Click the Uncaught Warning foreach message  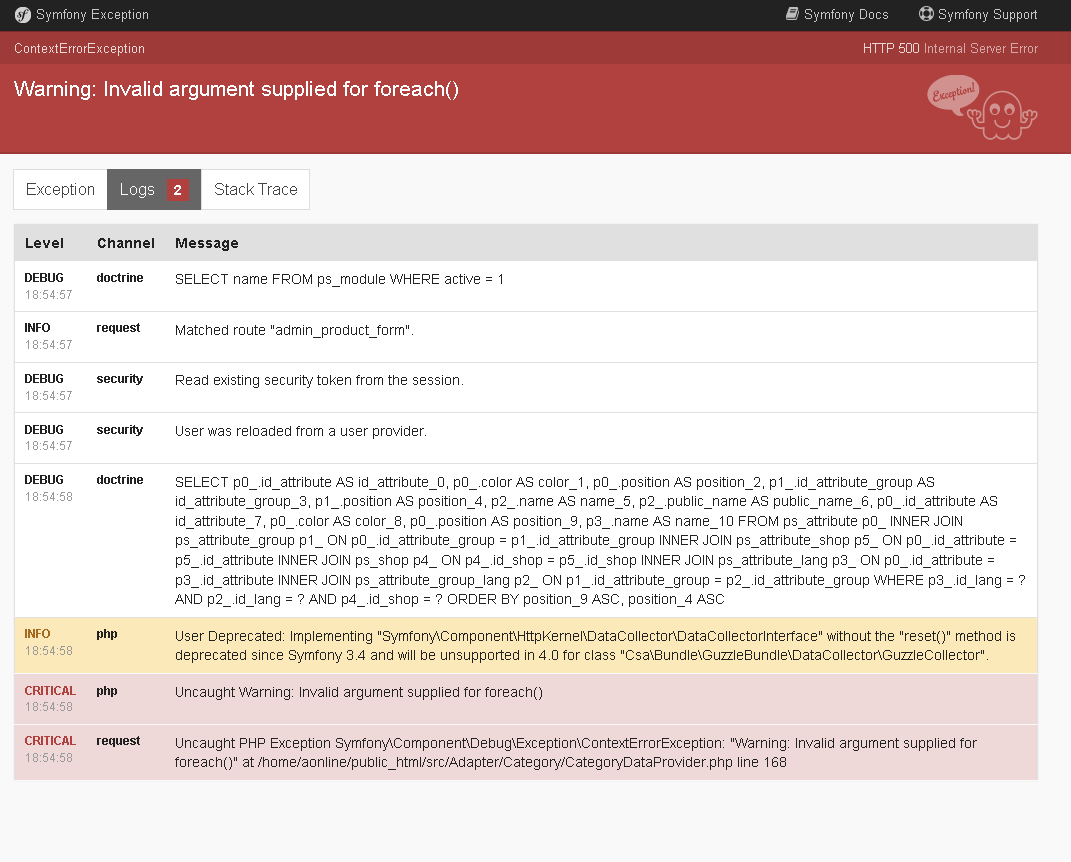point(359,693)
